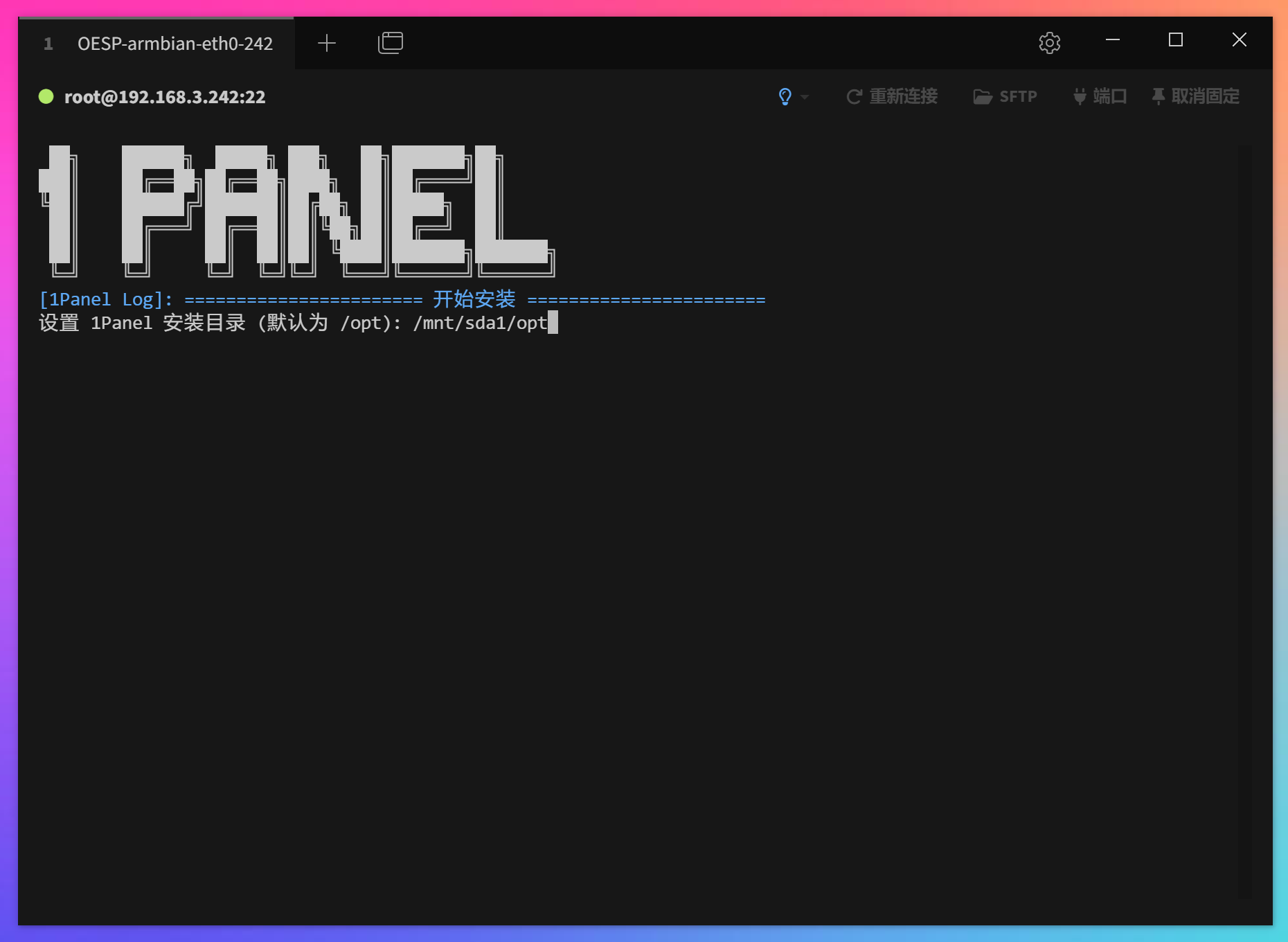Screen dimensions: 1288x942
Task: Open the settings gear icon
Action: point(1049,42)
